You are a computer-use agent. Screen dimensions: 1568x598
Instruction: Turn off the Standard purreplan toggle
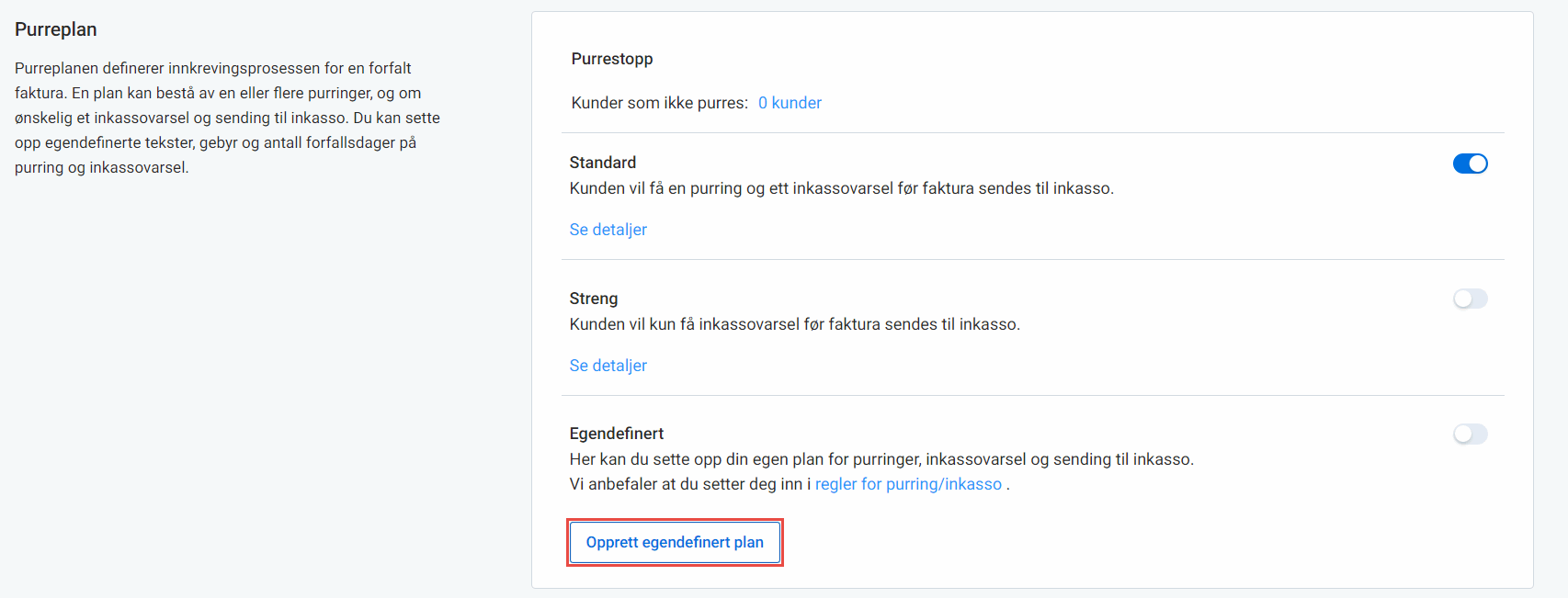(1470, 164)
